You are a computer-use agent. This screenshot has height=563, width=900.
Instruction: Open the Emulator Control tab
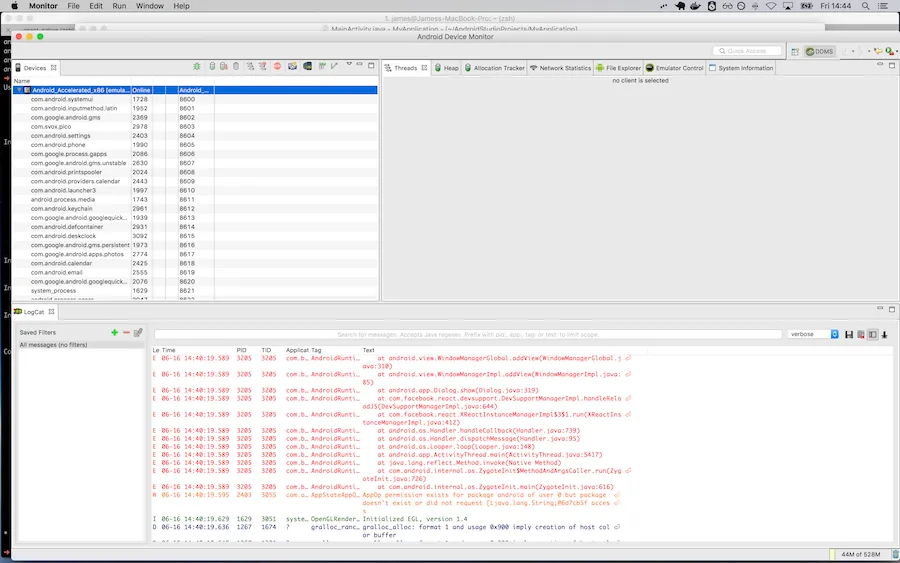tap(674, 68)
